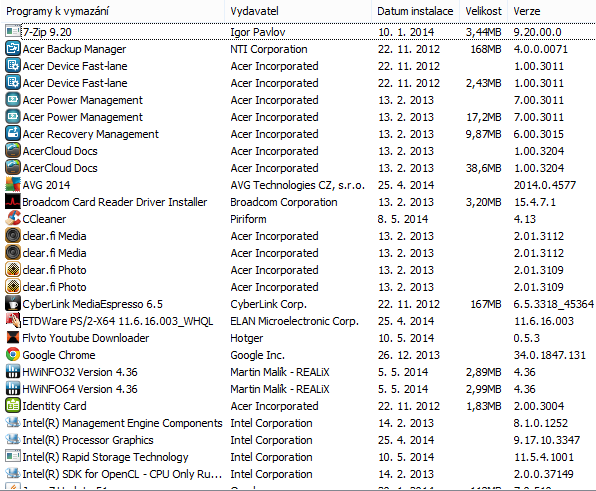Select 'ETDWare PS/2-X64 11.6.16.003_WHQL' name
The height and width of the screenshot is (491, 596).
[118, 321]
